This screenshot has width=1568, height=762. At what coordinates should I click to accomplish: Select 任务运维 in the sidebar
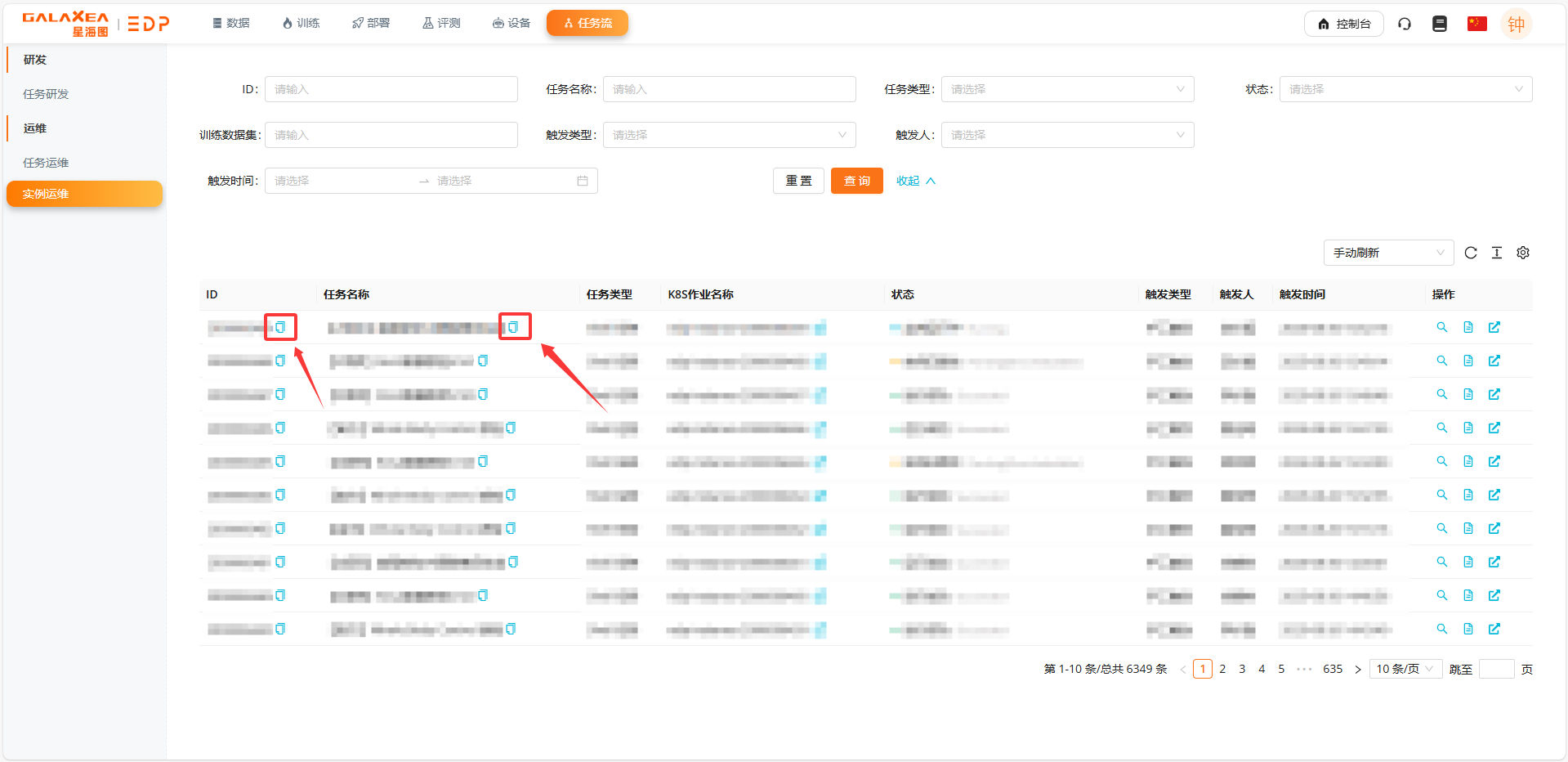click(x=46, y=163)
